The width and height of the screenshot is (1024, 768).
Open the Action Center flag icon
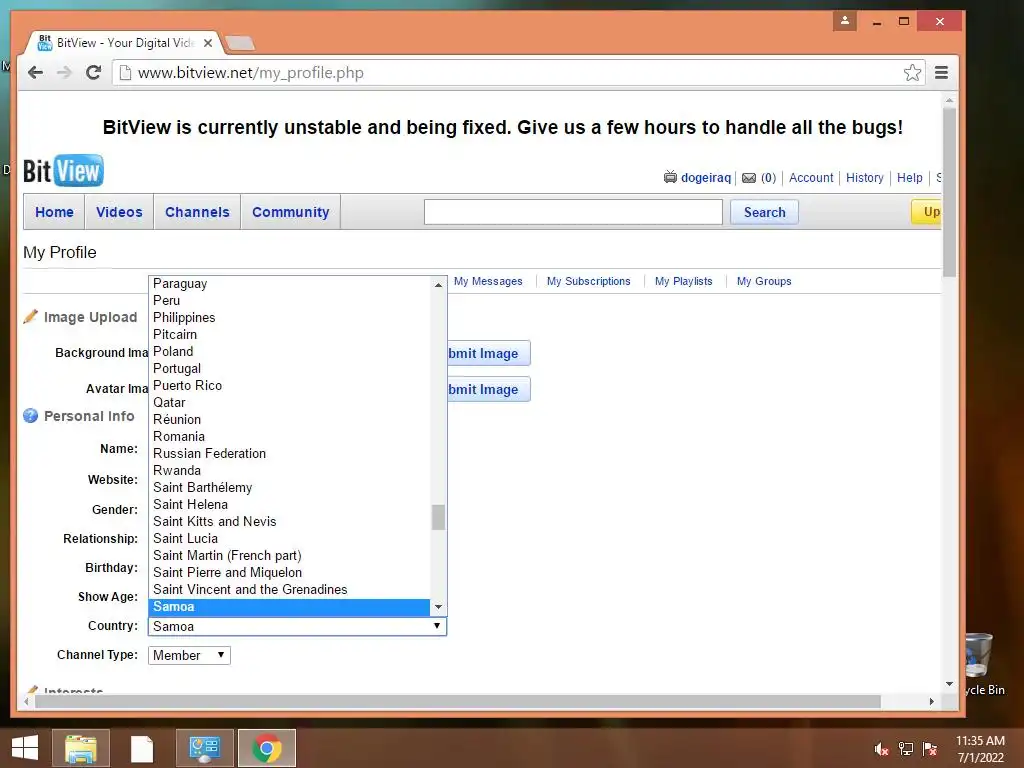[930, 749]
